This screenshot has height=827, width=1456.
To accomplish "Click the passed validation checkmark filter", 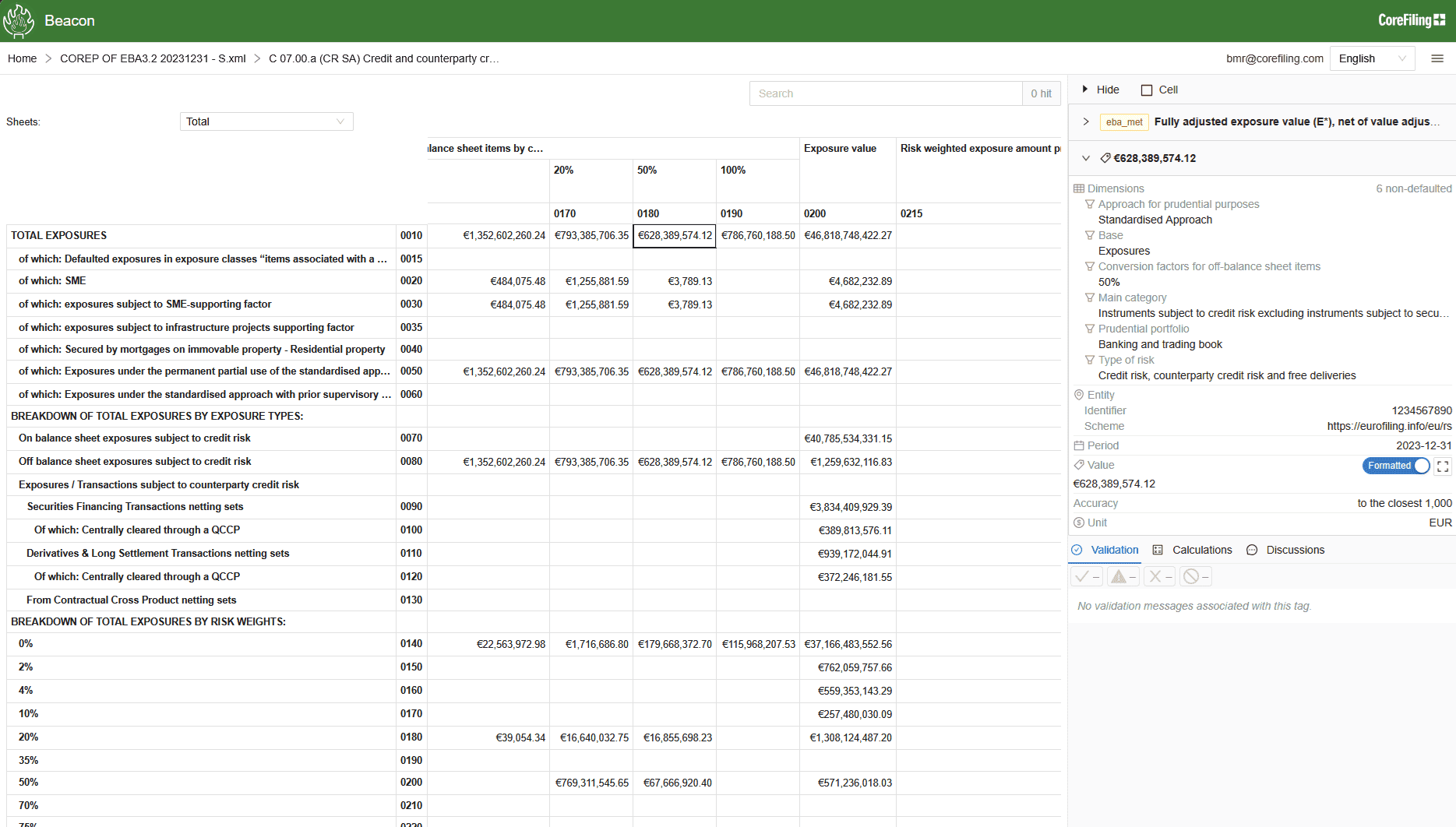I will 1087,576.
